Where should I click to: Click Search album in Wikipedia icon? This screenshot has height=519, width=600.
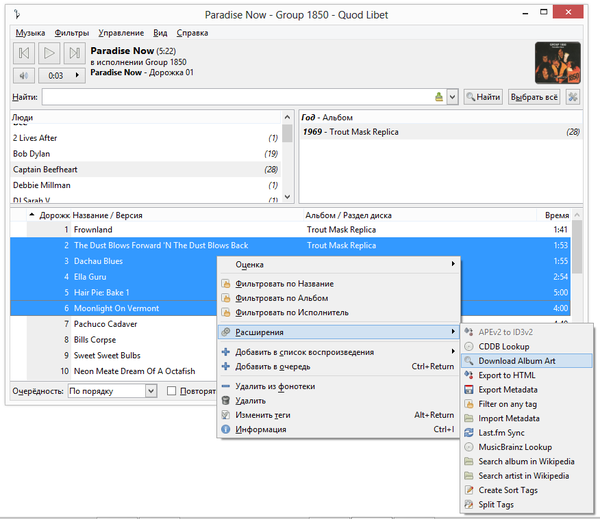469,461
